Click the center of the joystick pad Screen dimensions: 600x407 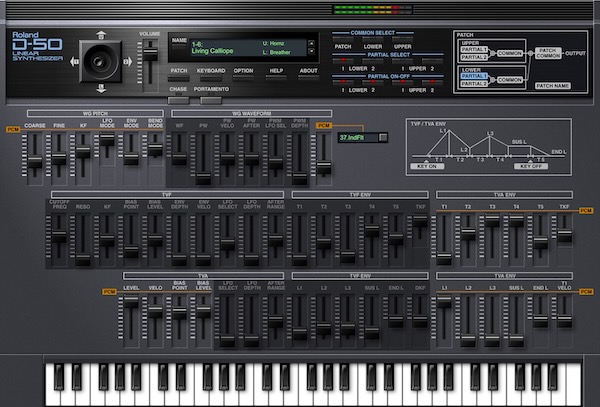[x=101, y=62]
